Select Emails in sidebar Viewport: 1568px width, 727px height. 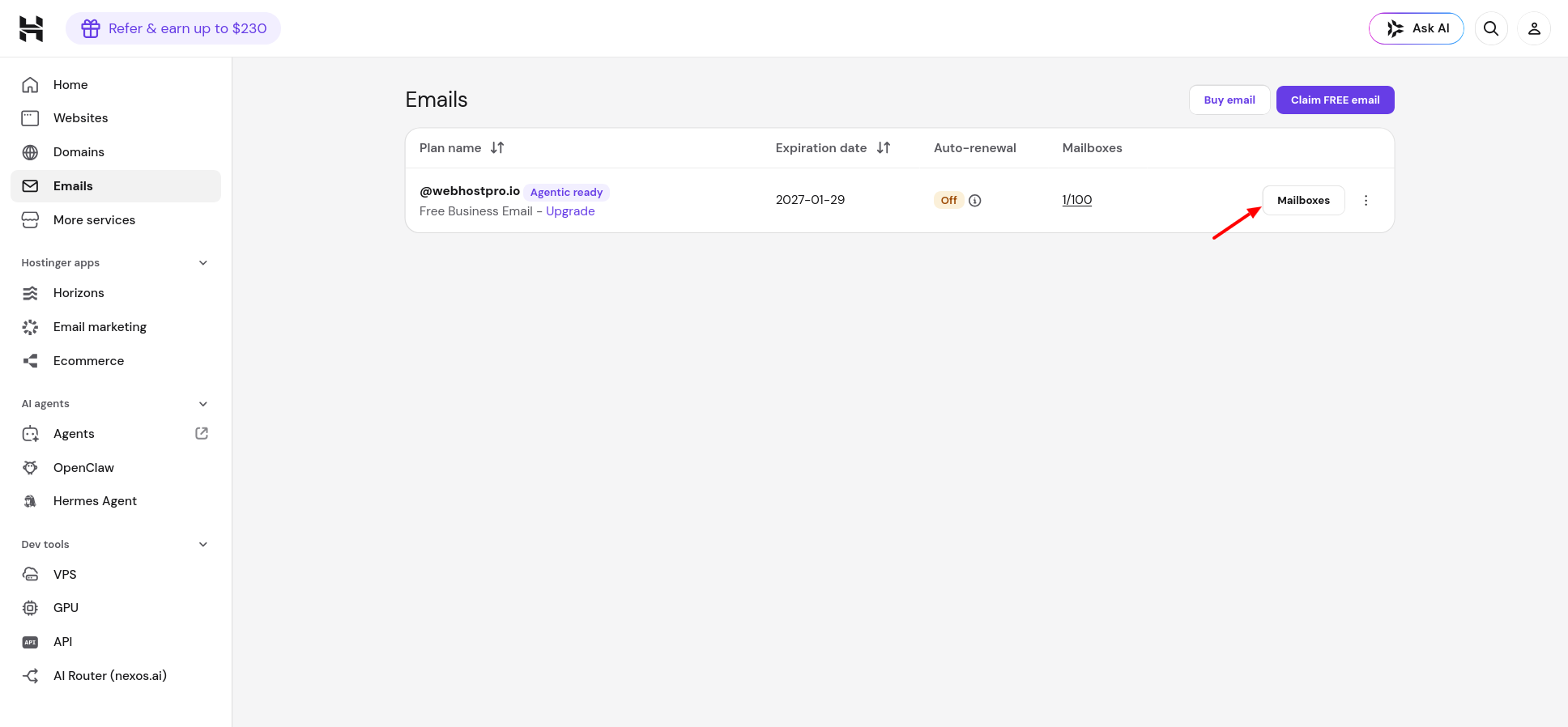click(116, 186)
